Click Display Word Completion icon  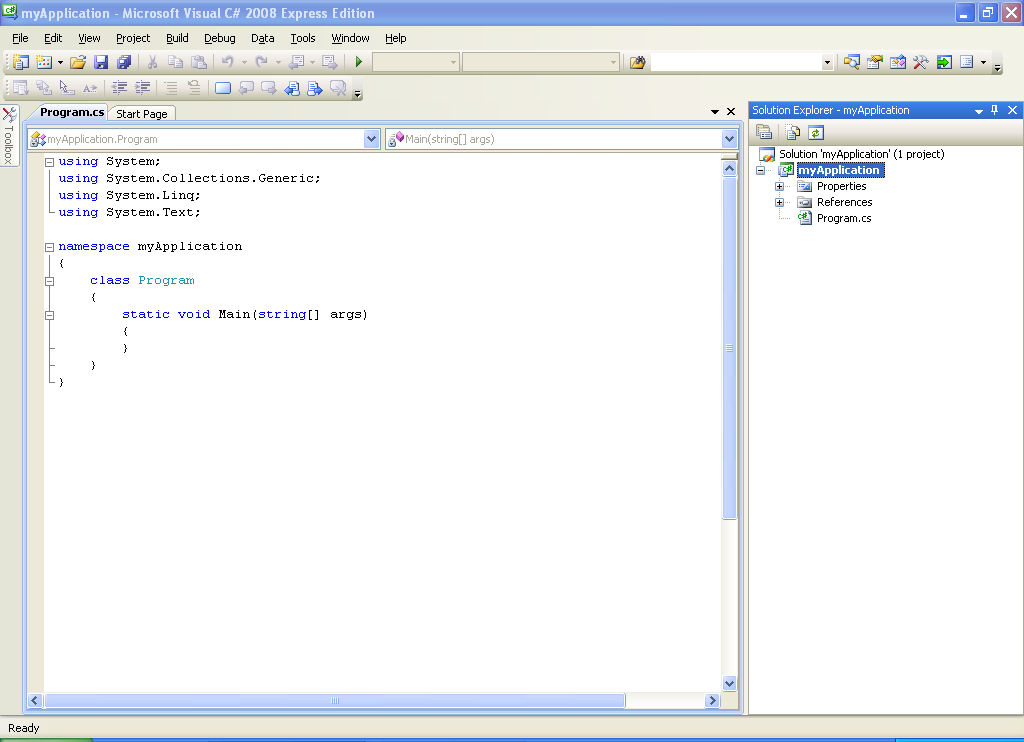pyautogui.click(x=90, y=88)
